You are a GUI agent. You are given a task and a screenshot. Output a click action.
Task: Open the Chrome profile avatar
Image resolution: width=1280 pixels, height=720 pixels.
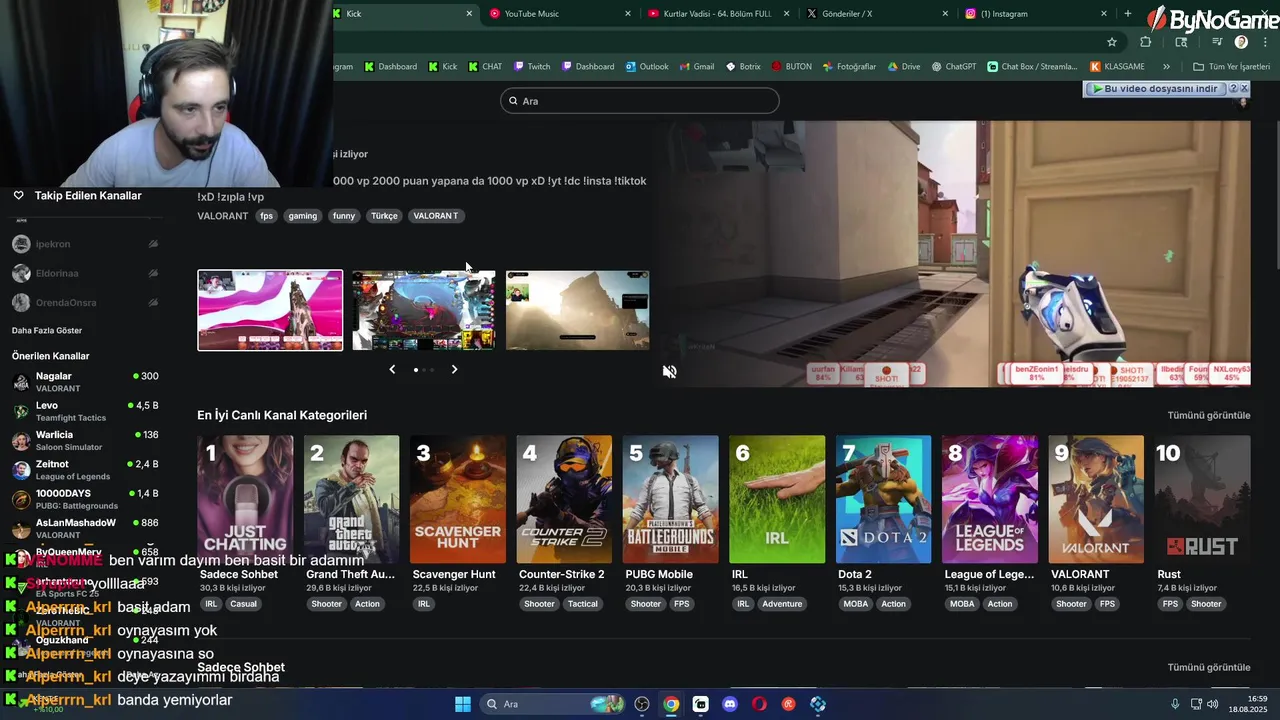tap(1241, 42)
